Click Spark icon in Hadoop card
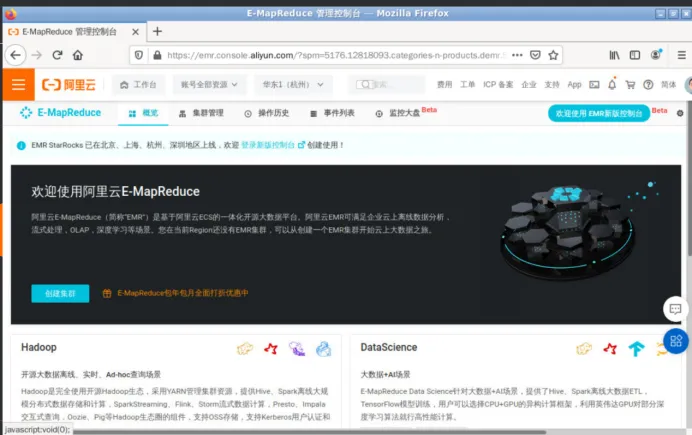This screenshot has width=692, height=435. point(271,349)
